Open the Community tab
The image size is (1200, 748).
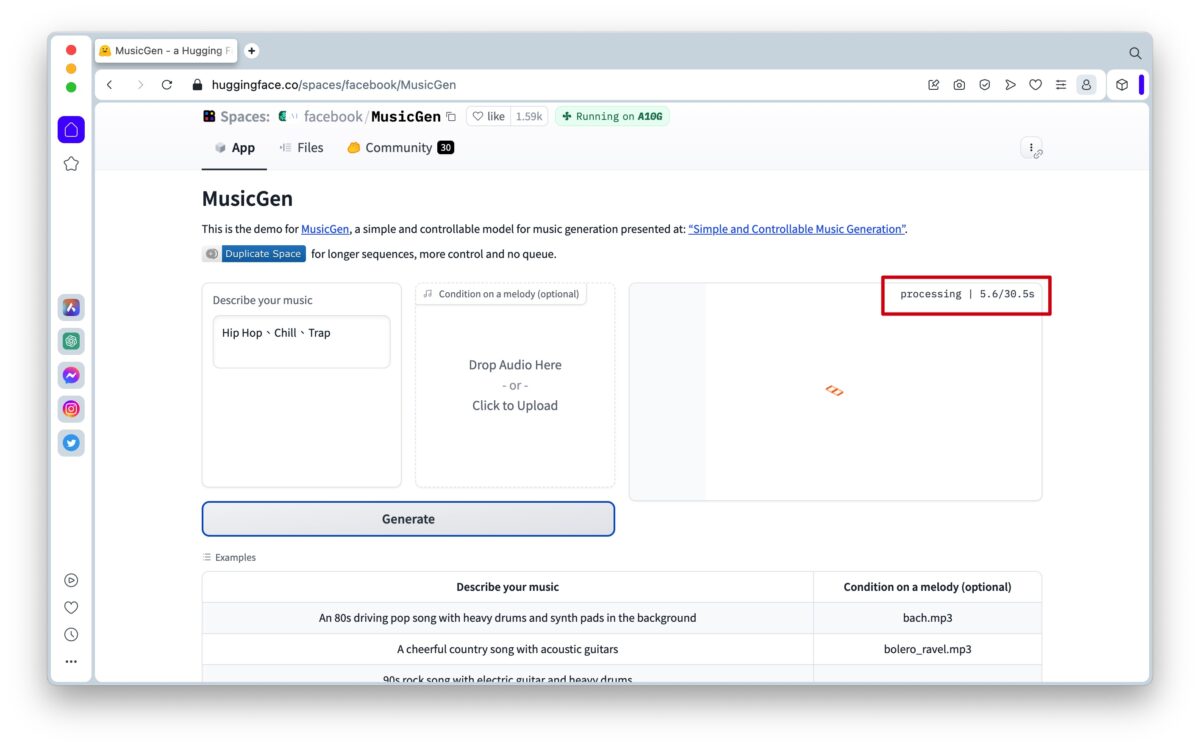[400, 148]
